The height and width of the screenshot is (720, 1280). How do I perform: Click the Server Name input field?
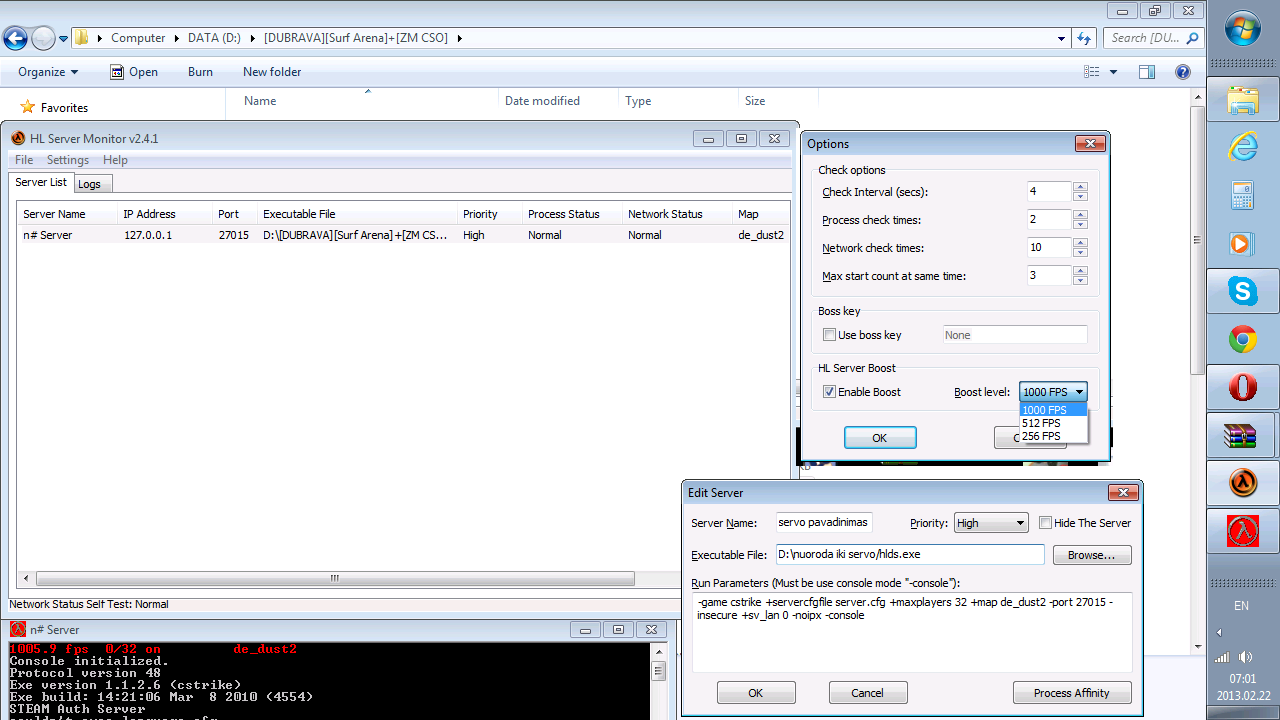(x=825, y=523)
